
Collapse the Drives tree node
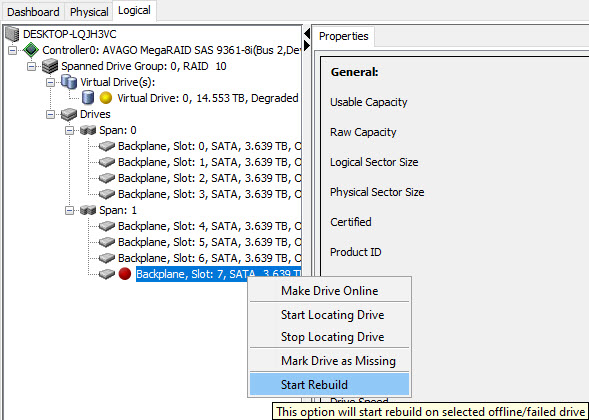pos(50,114)
